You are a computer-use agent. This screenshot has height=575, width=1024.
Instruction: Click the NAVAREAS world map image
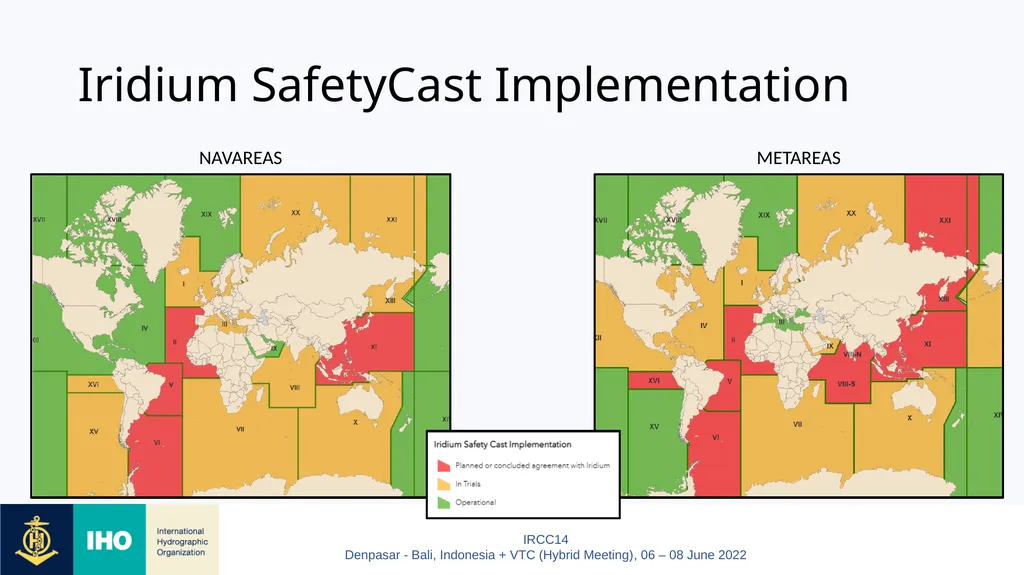(x=241, y=336)
